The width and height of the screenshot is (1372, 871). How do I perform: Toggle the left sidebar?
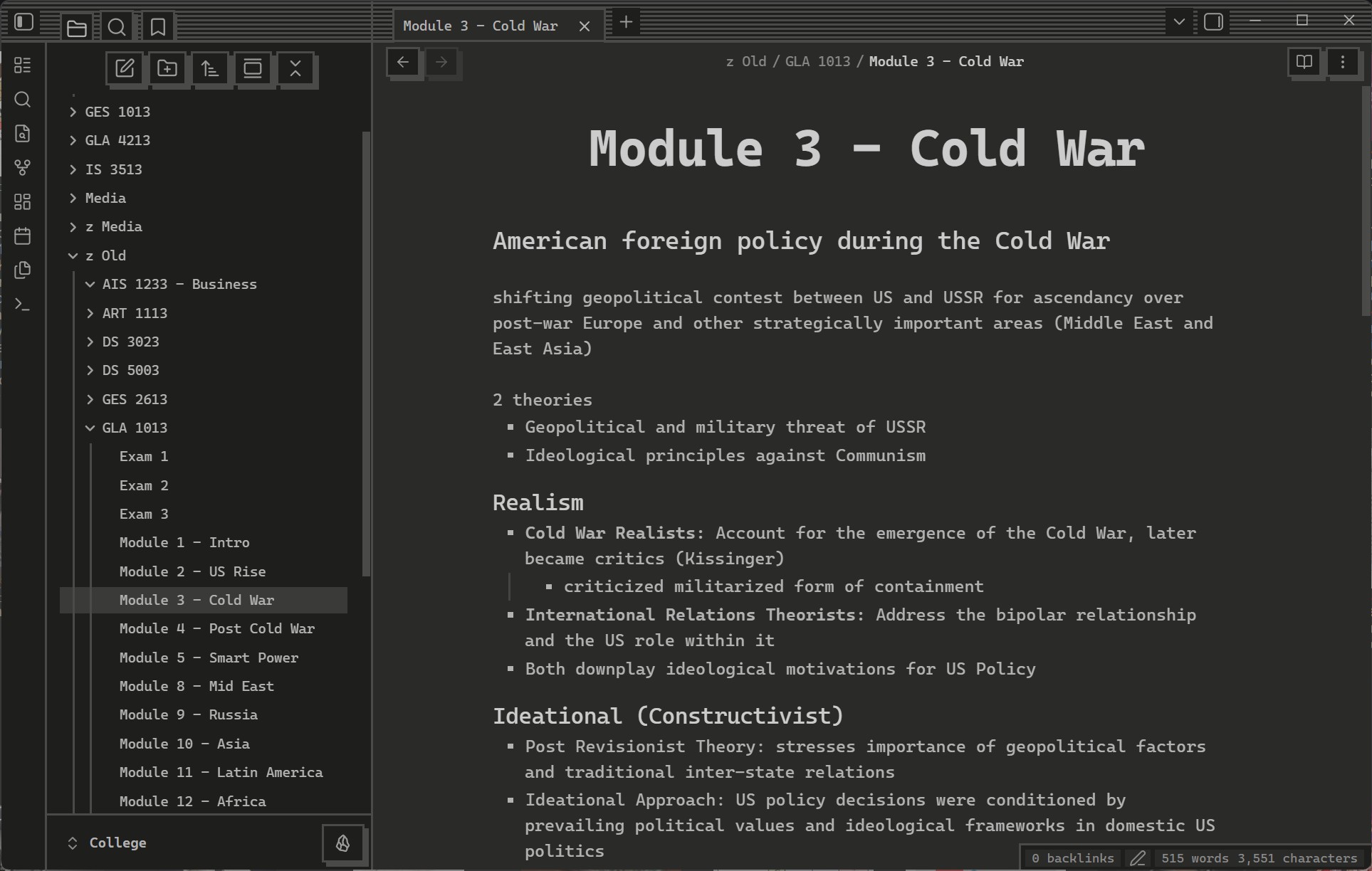click(x=24, y=22)
